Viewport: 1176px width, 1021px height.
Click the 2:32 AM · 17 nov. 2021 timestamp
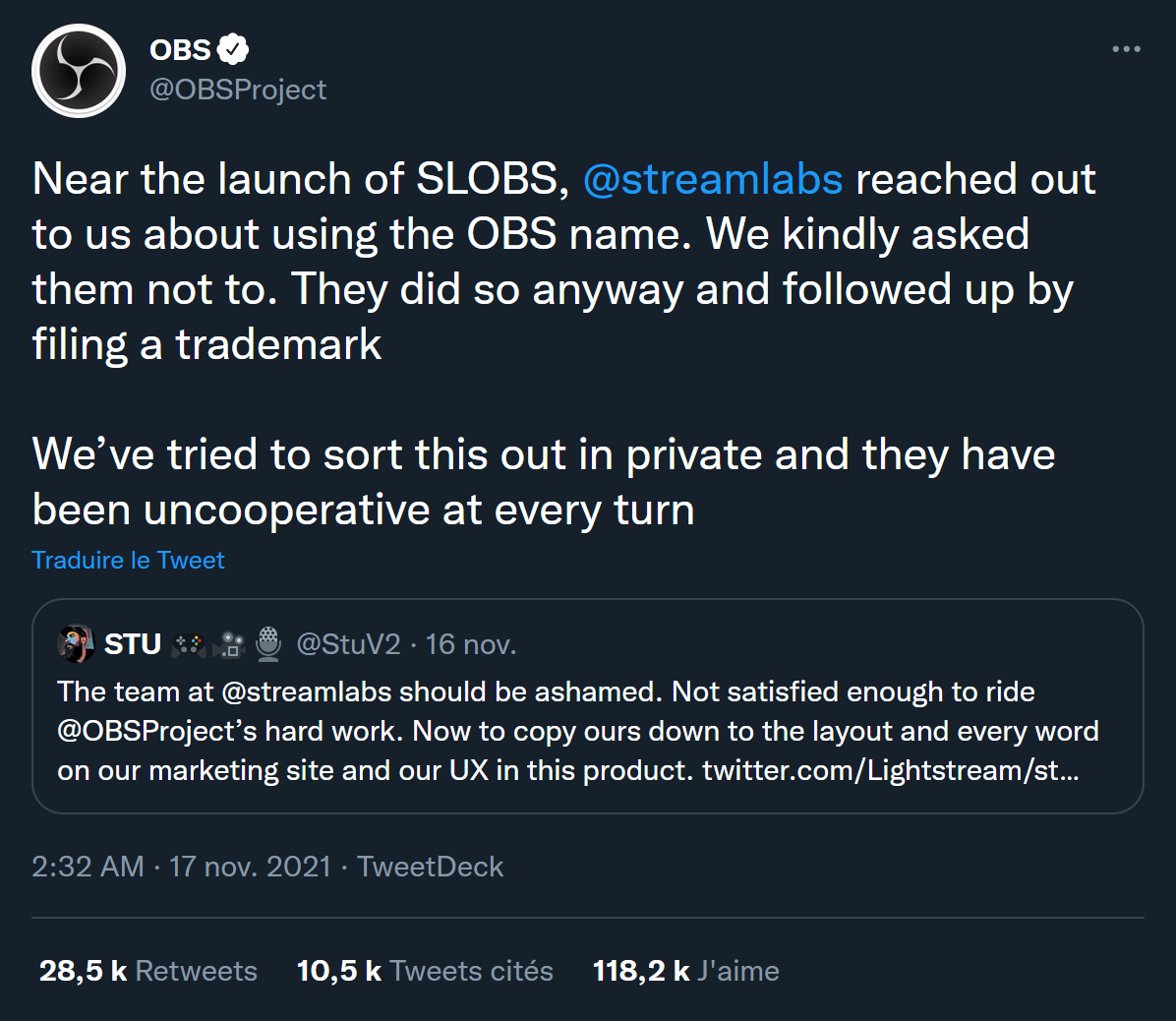(x=181, y=867)
